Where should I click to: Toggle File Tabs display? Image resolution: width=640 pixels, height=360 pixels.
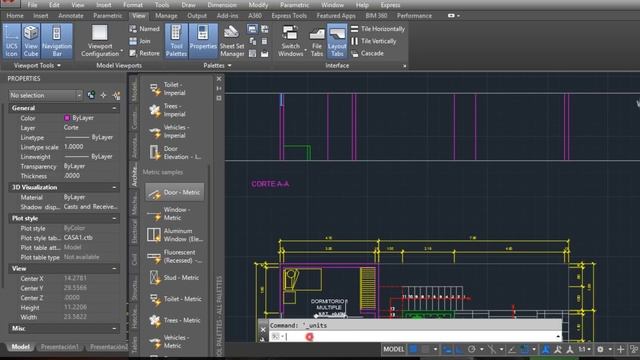pos(317,41)
